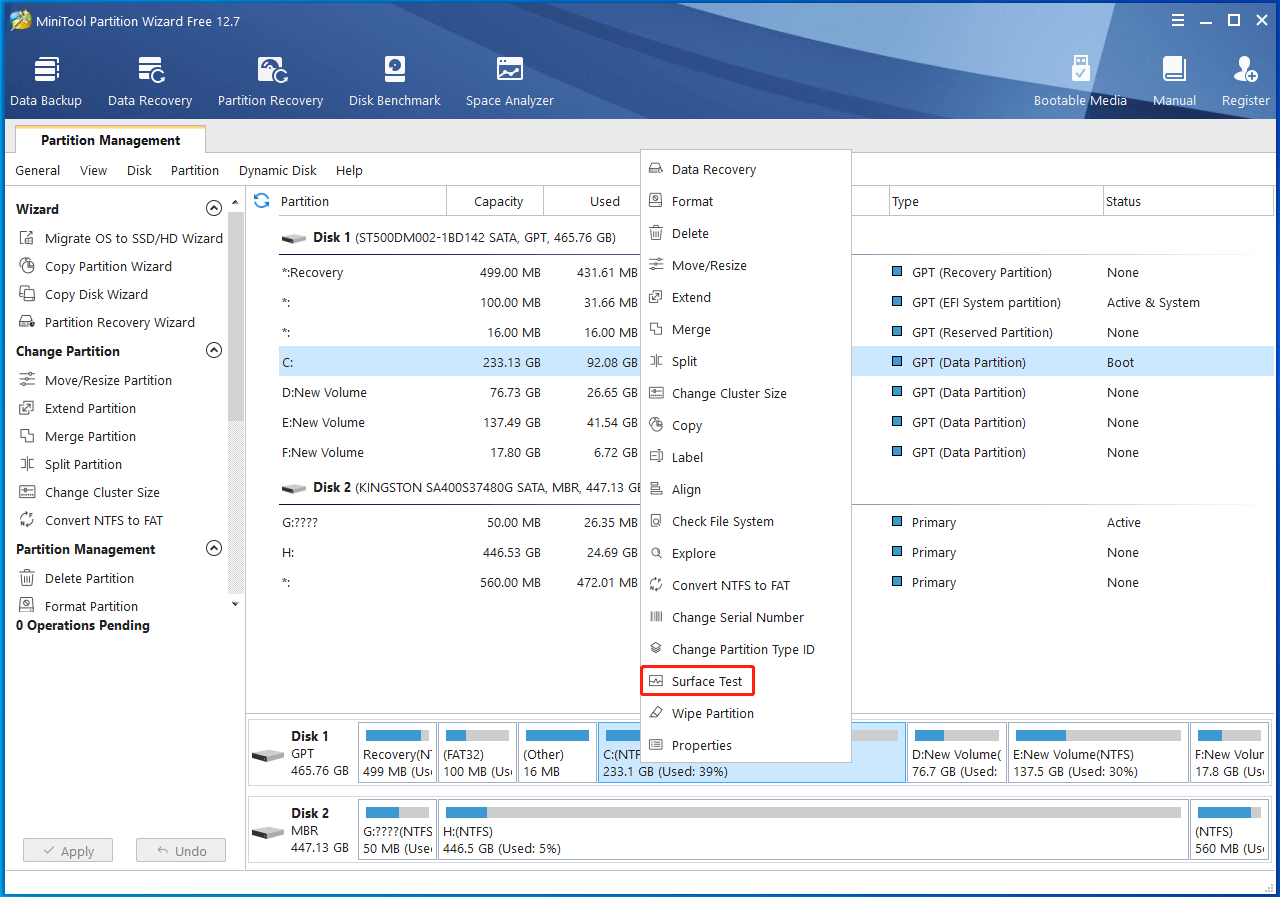Click Change Cluster Size in the sidebar
This screenshot has height=897, width=1280.
click(89, 492)
